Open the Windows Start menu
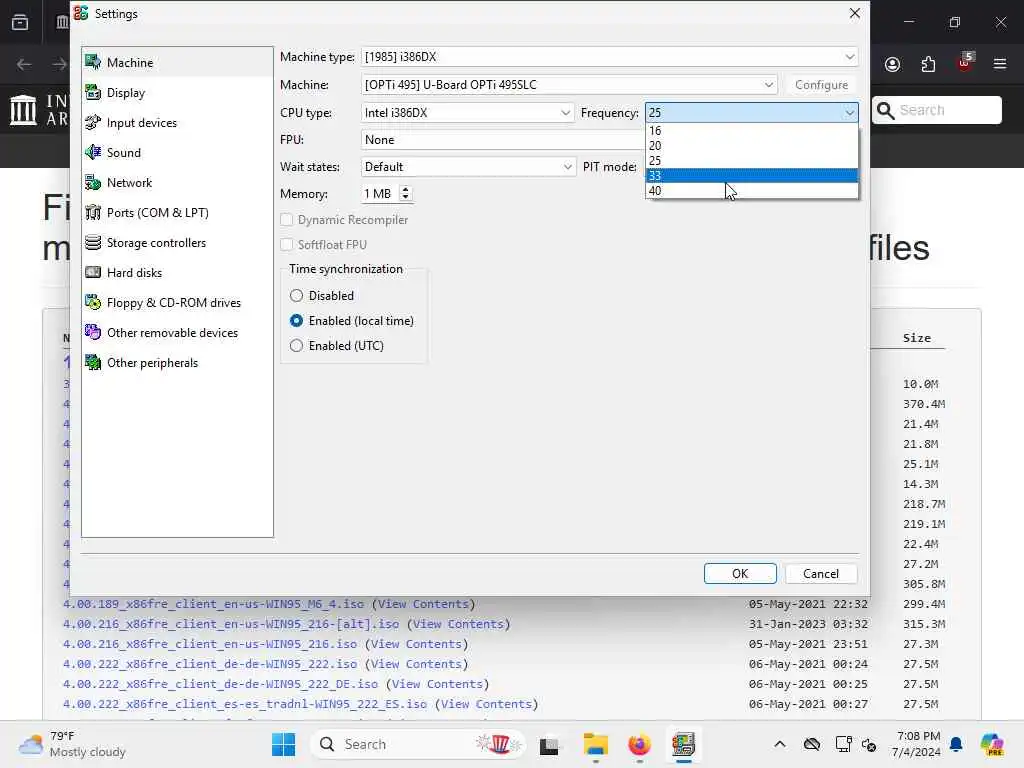 click(283, 744)
